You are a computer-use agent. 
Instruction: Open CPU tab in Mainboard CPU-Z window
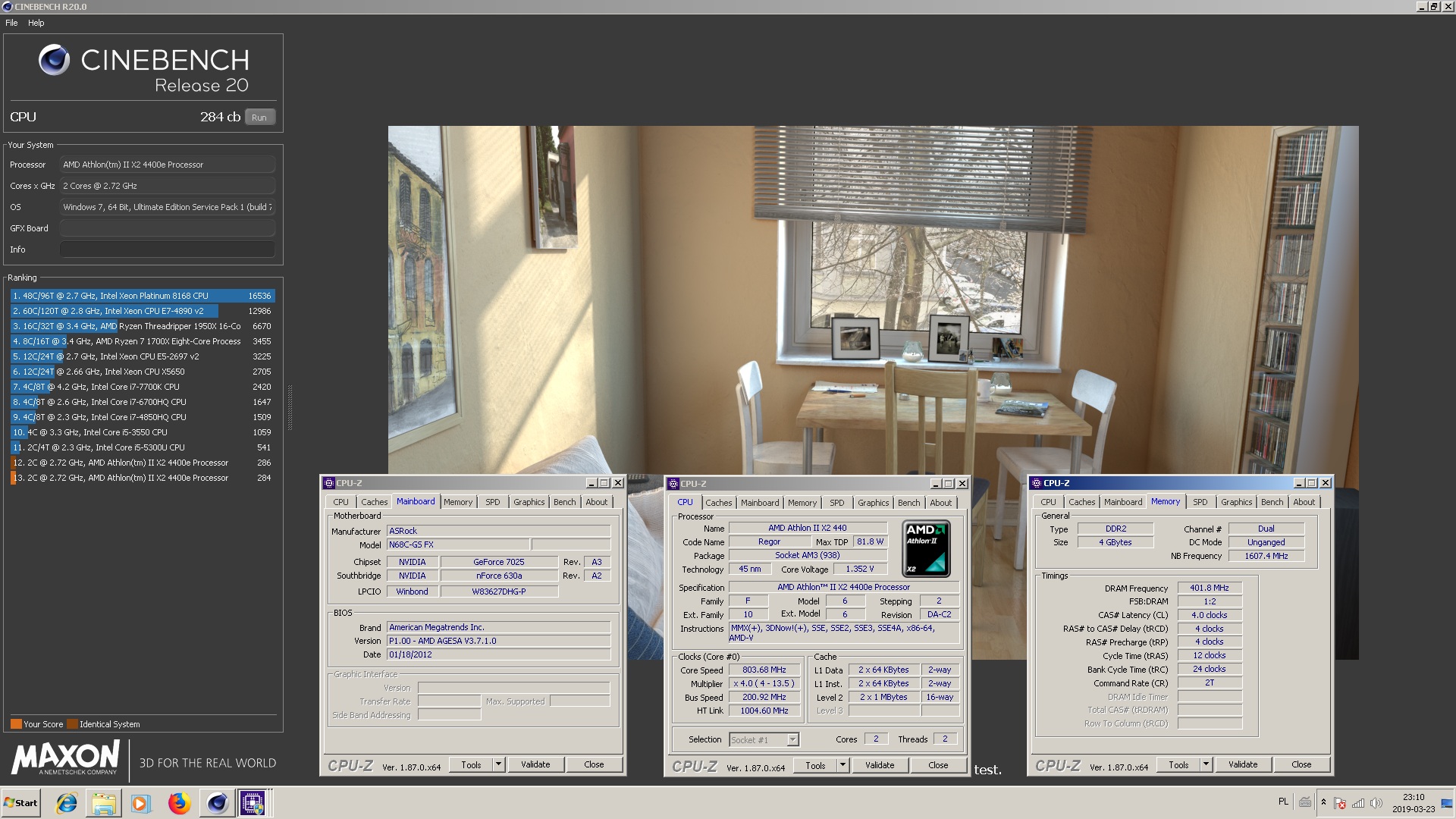coord(340,502)
